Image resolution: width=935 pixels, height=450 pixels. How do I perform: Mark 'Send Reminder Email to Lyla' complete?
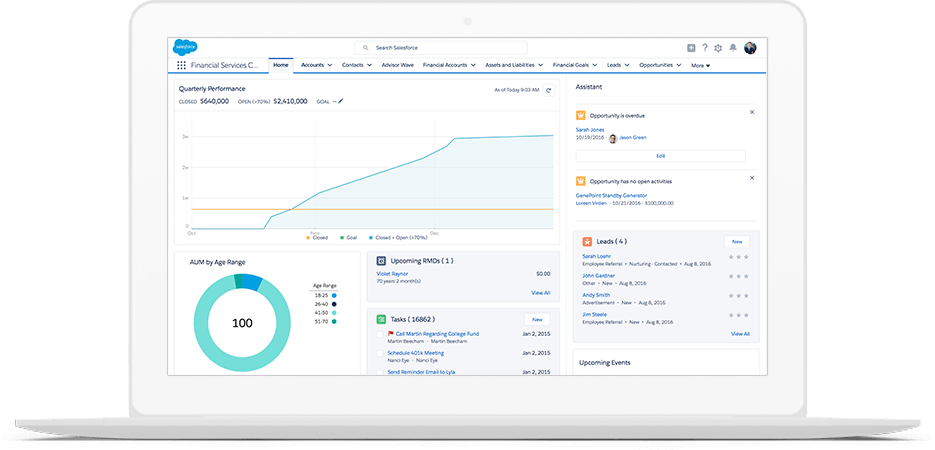(380, 371)
